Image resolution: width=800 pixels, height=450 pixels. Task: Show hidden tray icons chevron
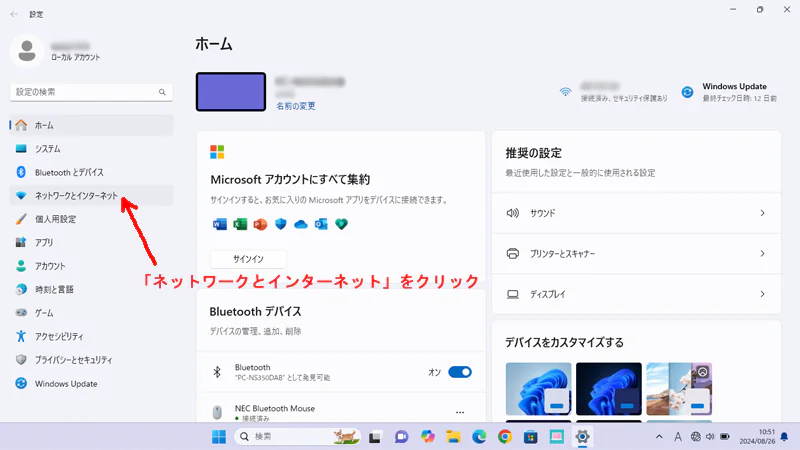(659, 437)
